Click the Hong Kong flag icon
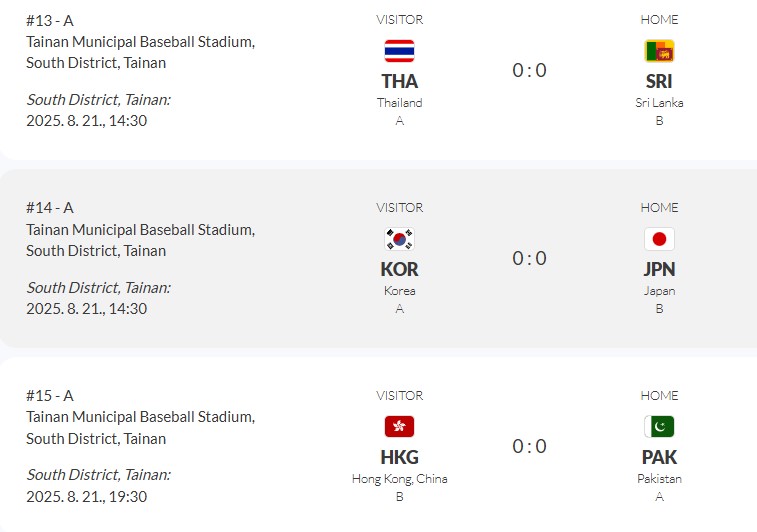The image size is (757, 532). pos(399,427)
